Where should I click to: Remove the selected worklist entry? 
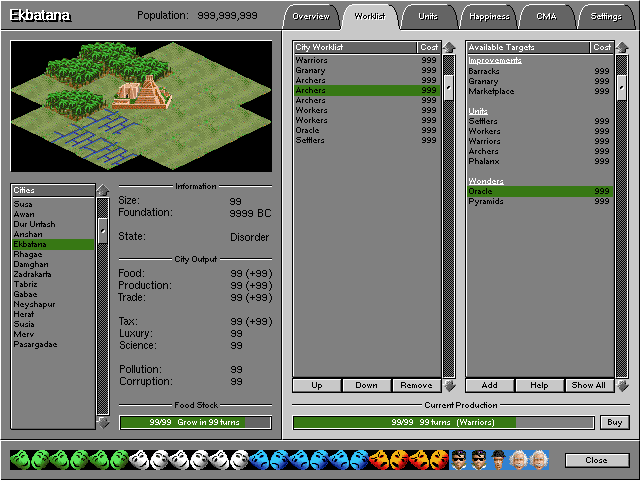(416, 385)
